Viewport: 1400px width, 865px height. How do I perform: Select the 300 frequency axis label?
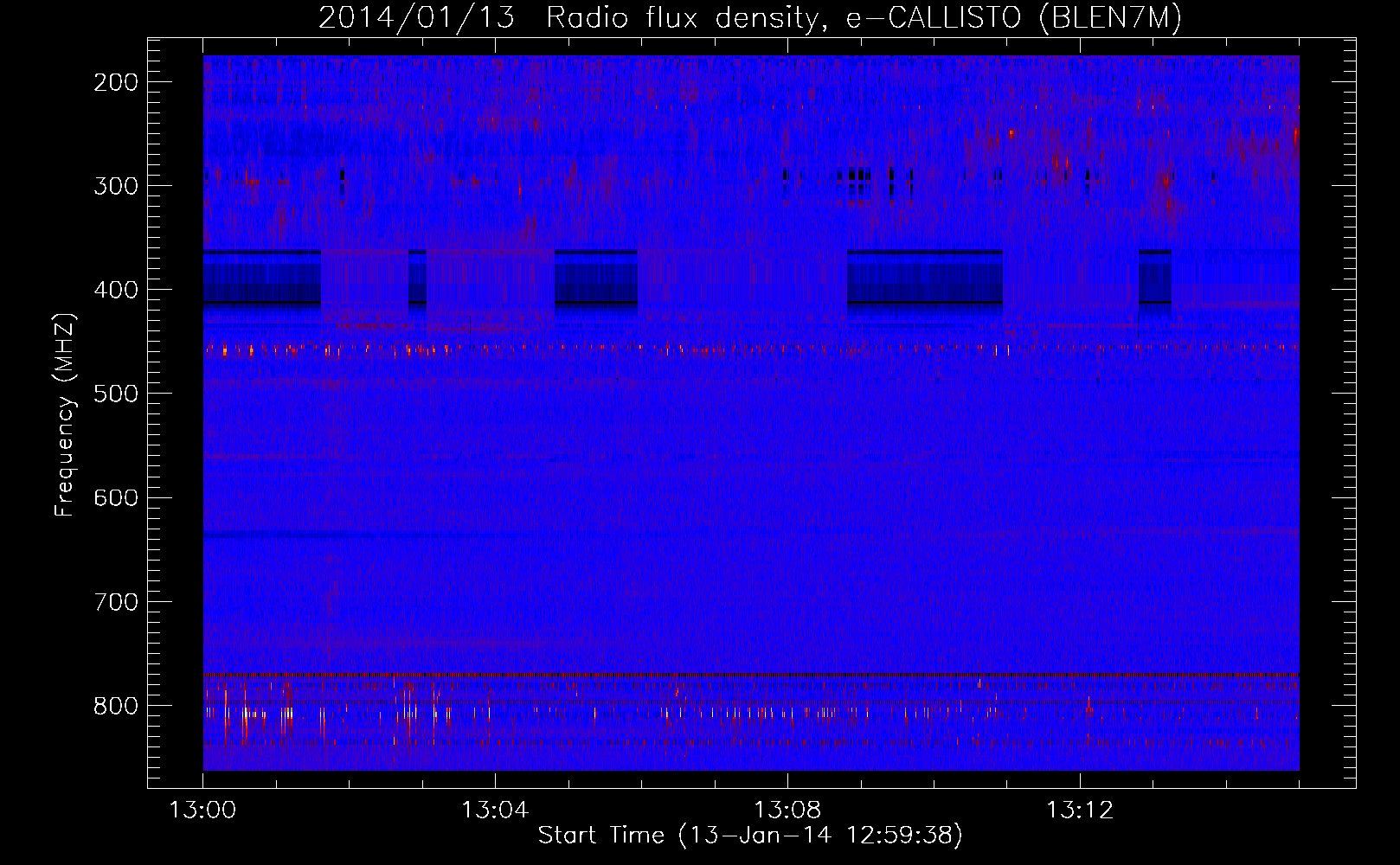[x=116, y=186]
